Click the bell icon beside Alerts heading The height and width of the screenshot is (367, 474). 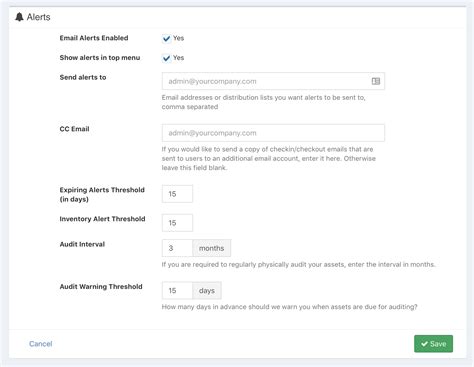tap(19, 17)
